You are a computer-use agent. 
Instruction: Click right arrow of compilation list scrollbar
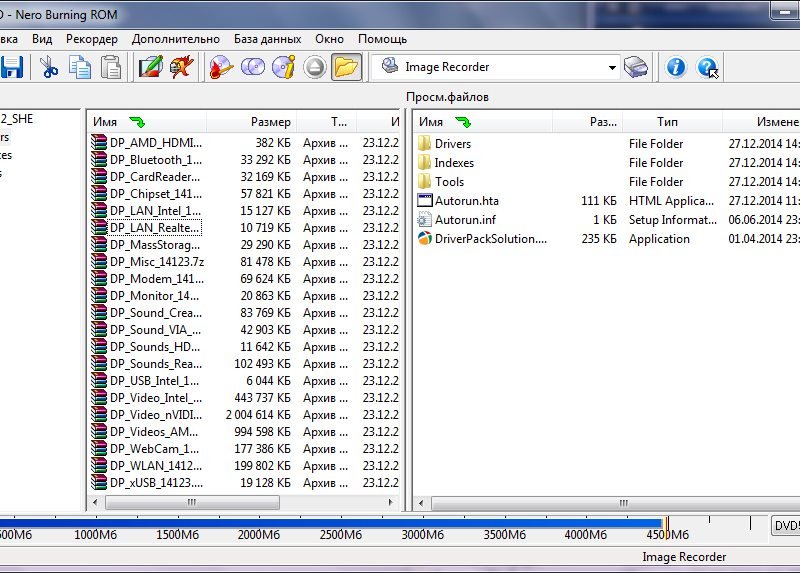[x=390, y=503]
